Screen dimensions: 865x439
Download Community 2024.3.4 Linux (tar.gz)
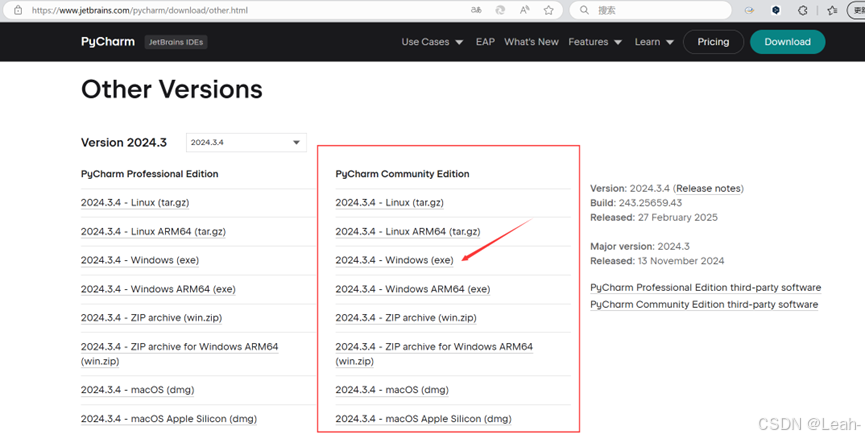(389, 202)
